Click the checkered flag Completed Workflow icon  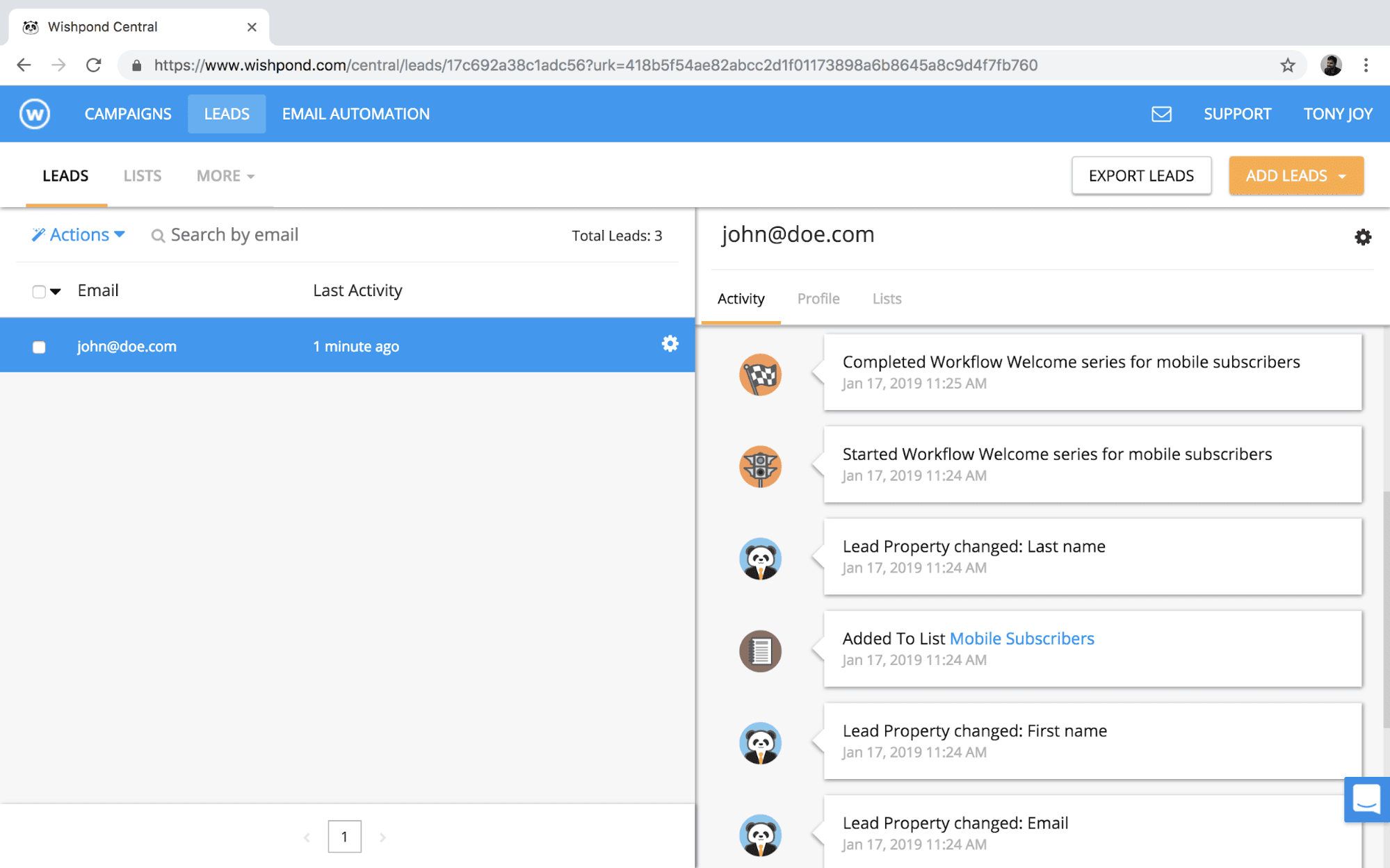(x=760, y=375)
